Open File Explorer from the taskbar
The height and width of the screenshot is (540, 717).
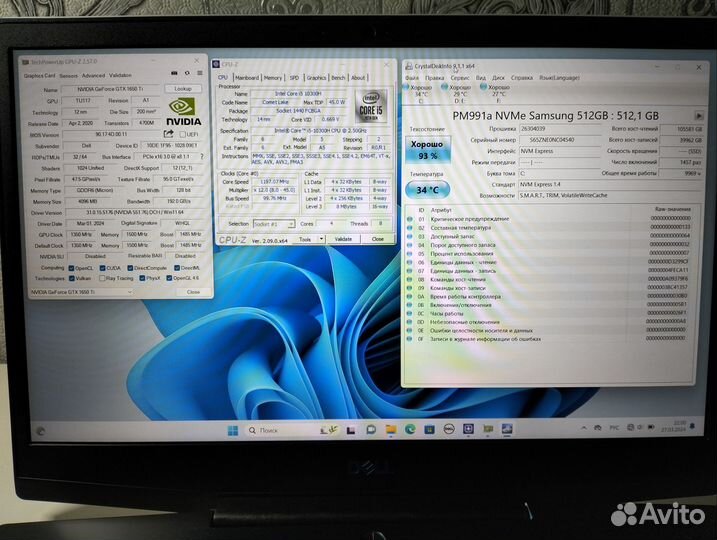click(391, 429)
